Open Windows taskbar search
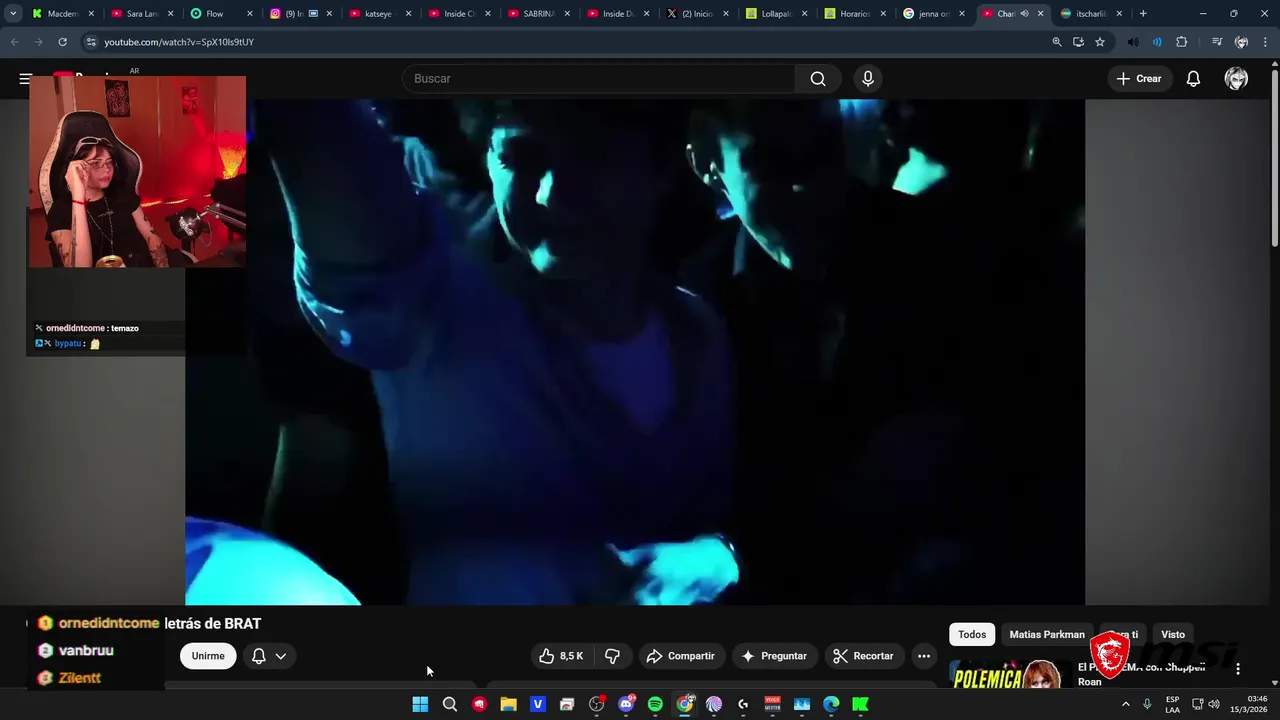 (450, 704)
